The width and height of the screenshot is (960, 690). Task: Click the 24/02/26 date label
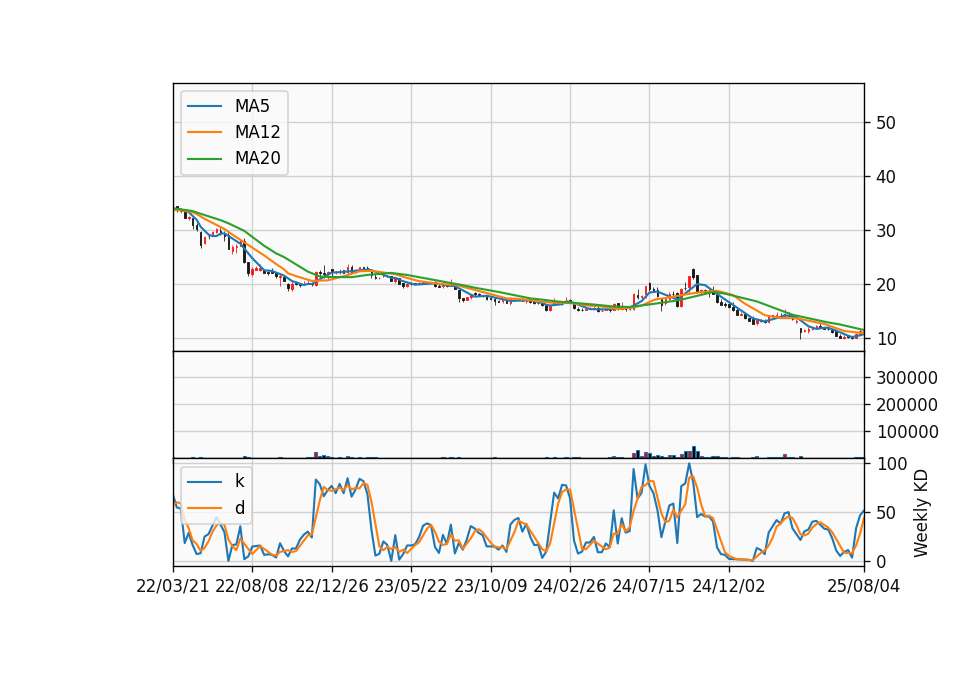click(x=569, y=587)
